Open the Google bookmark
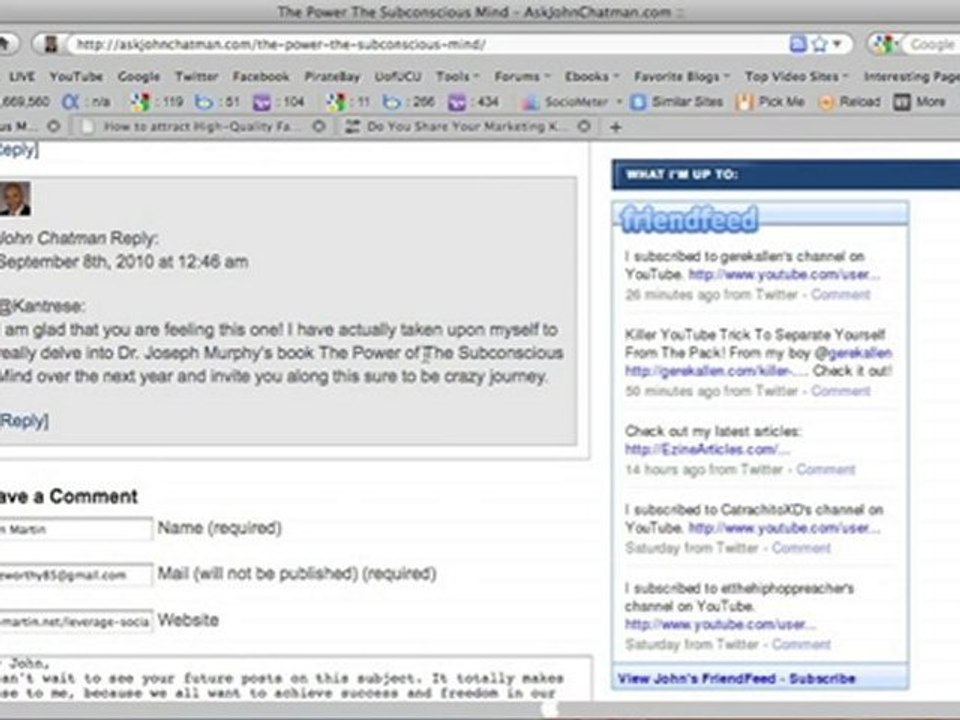 point(138,77)
